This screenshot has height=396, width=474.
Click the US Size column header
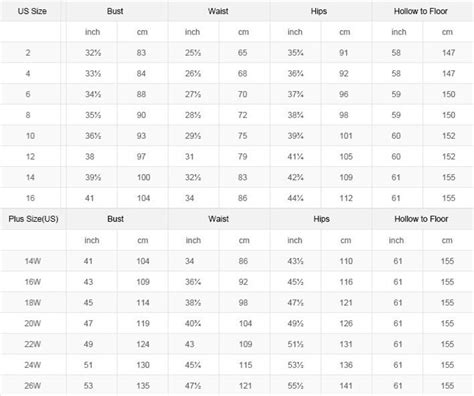[32, 11]
